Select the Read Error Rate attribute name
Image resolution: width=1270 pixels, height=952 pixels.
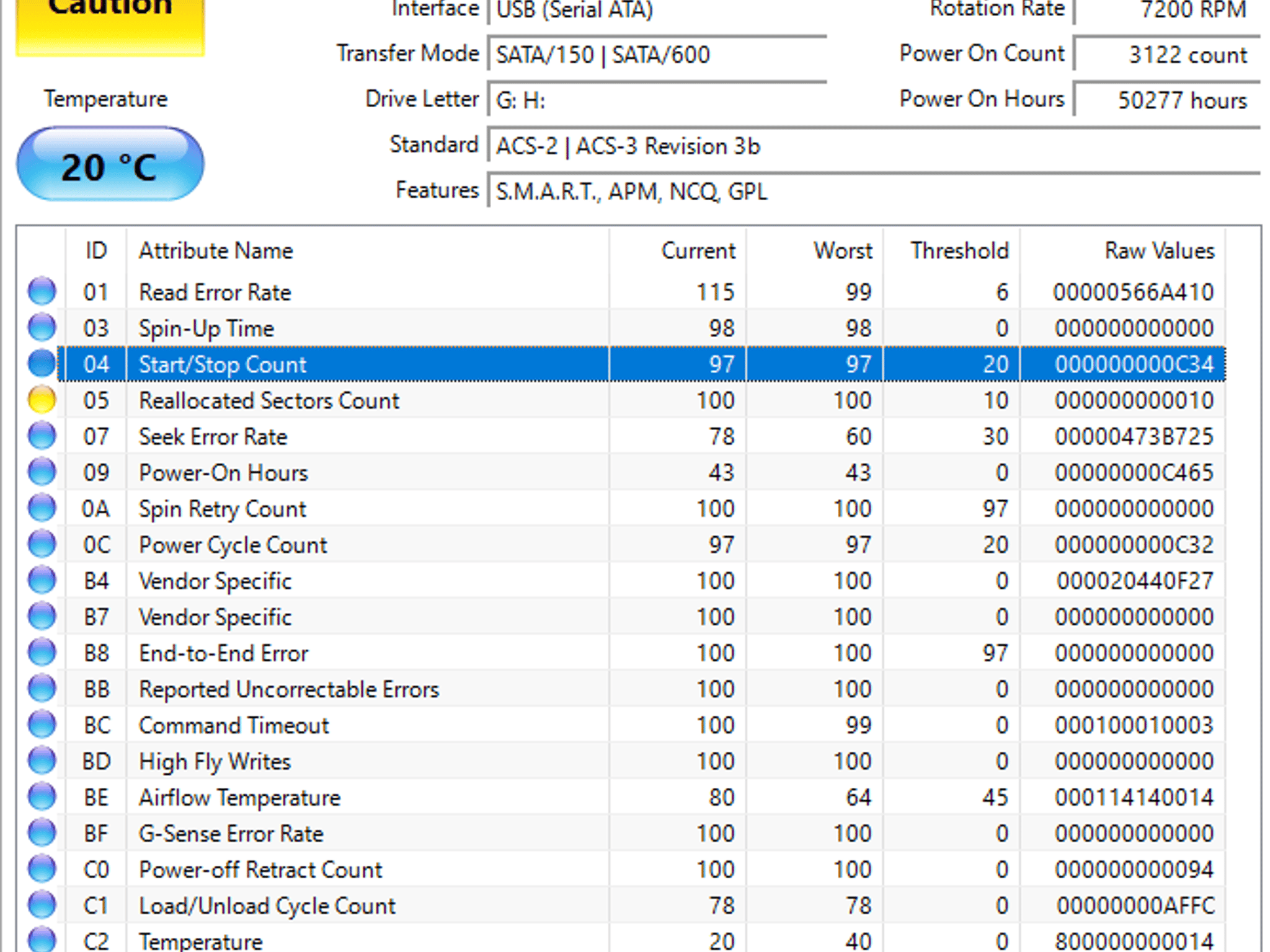pyautogui.click(x=215, y=292)
